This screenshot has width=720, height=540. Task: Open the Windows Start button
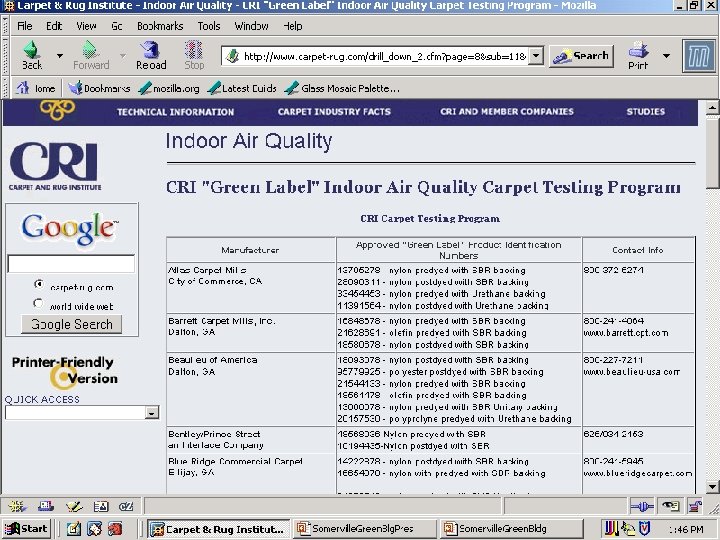(26, 529)
